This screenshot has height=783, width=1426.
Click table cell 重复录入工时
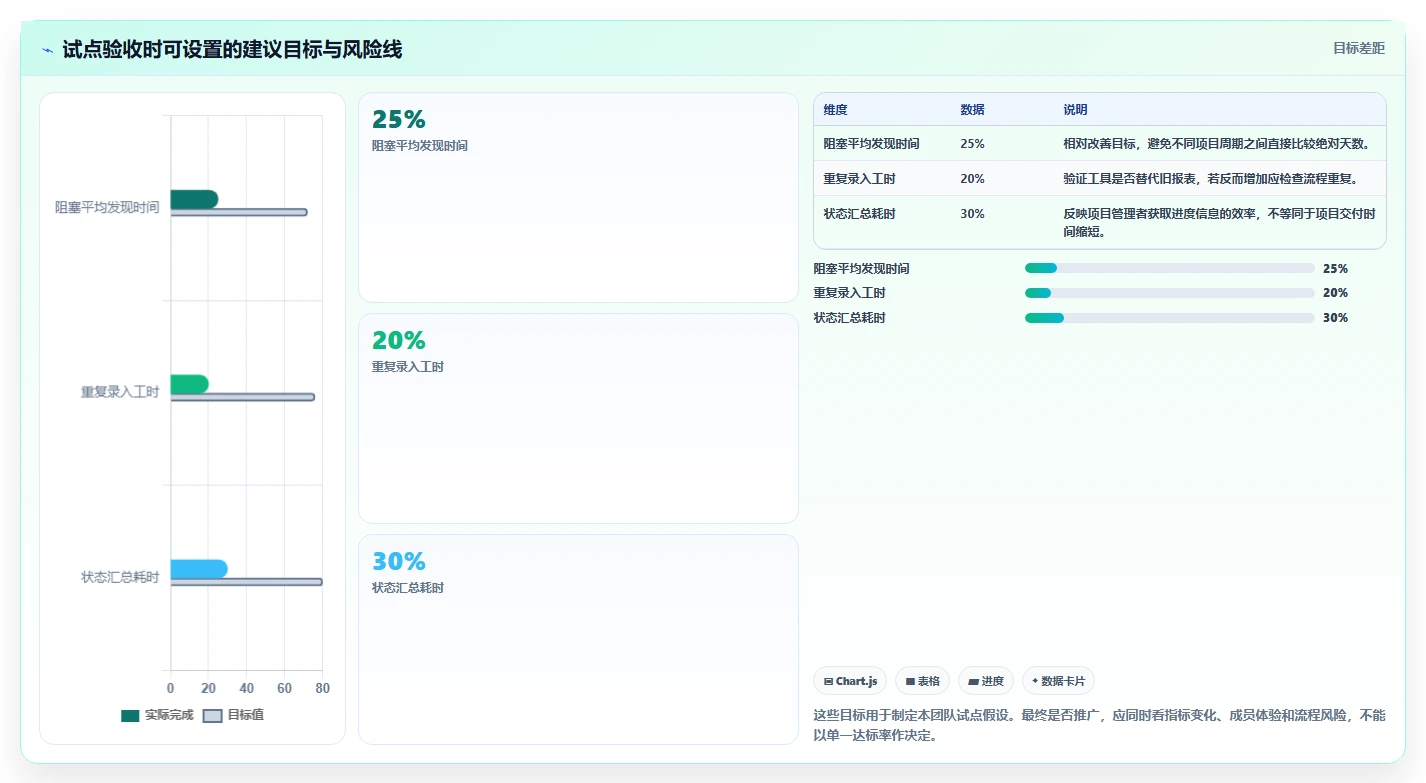pos(860,179)
